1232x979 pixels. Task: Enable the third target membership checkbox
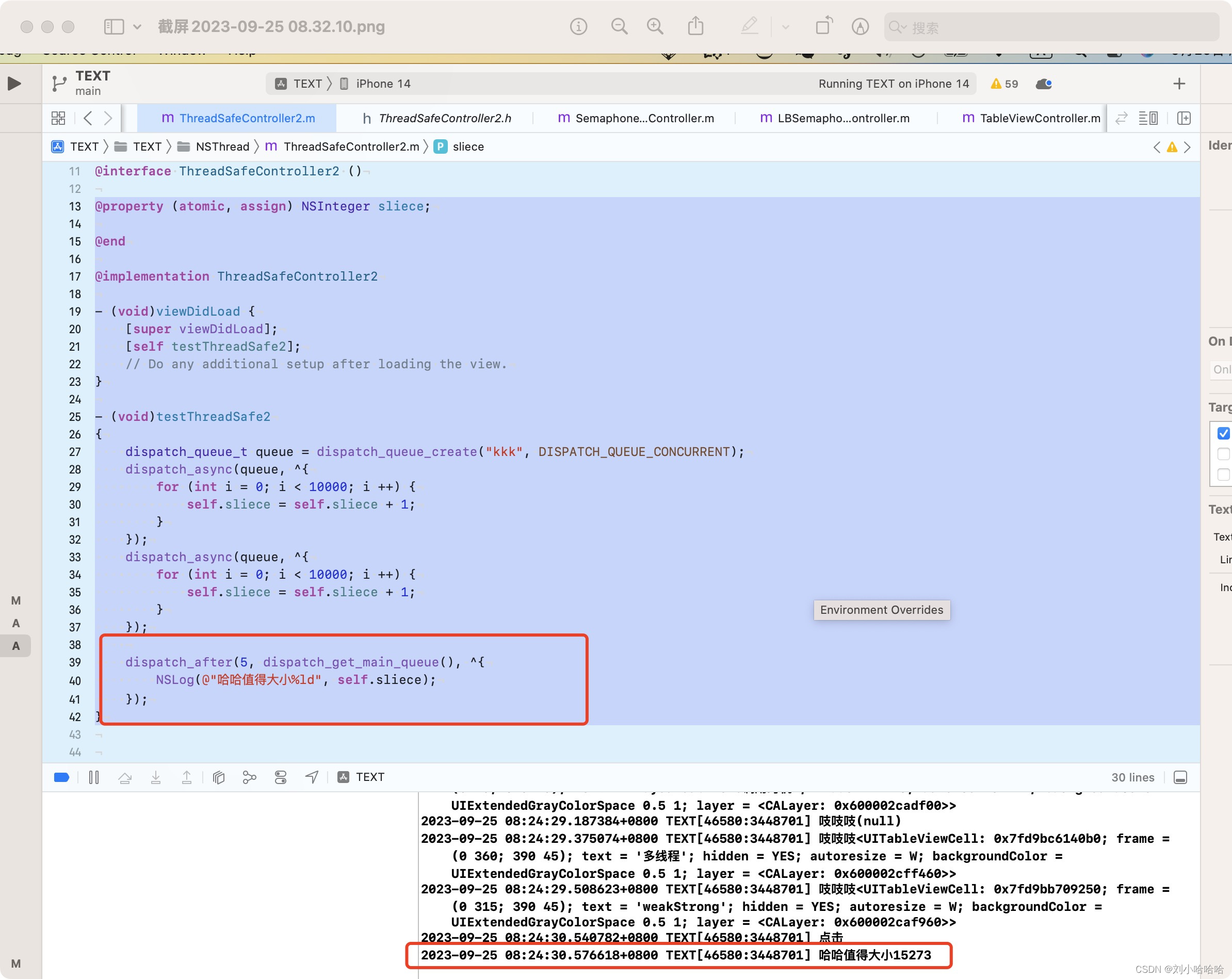[1223, 475]
